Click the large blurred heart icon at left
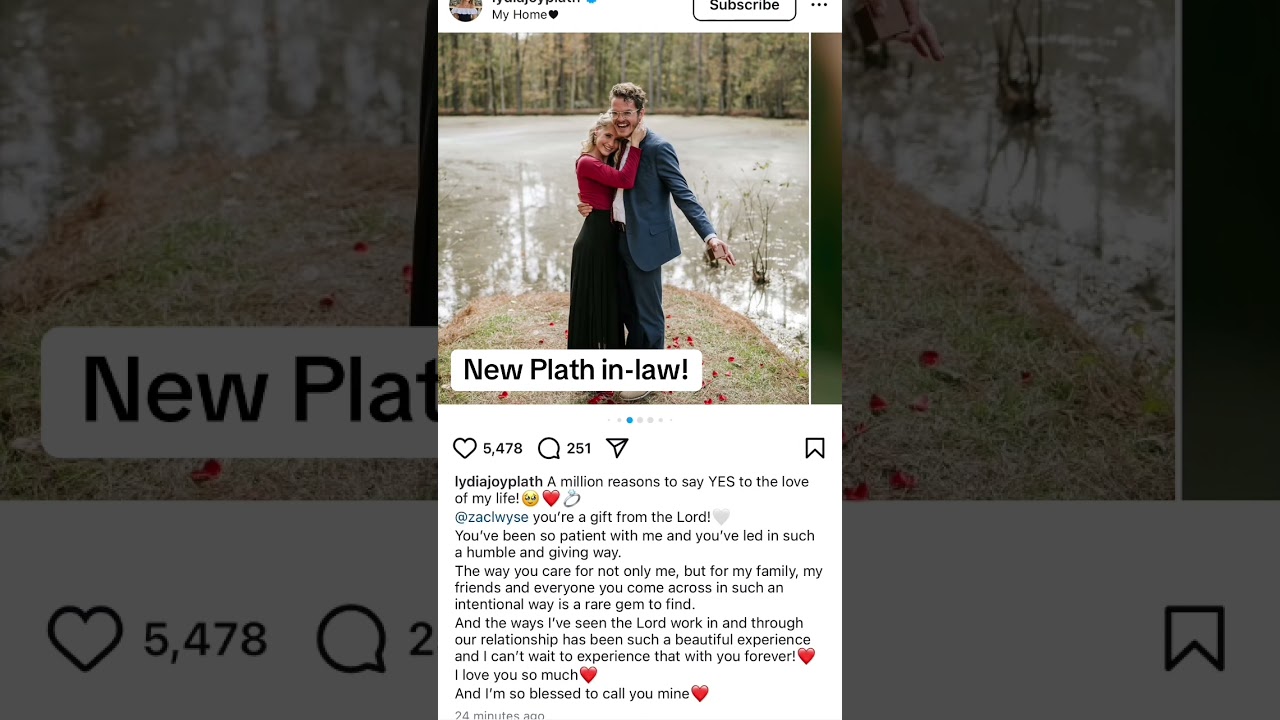The image size is (1280, 720). pyautogui.click(x=85, y=638)
